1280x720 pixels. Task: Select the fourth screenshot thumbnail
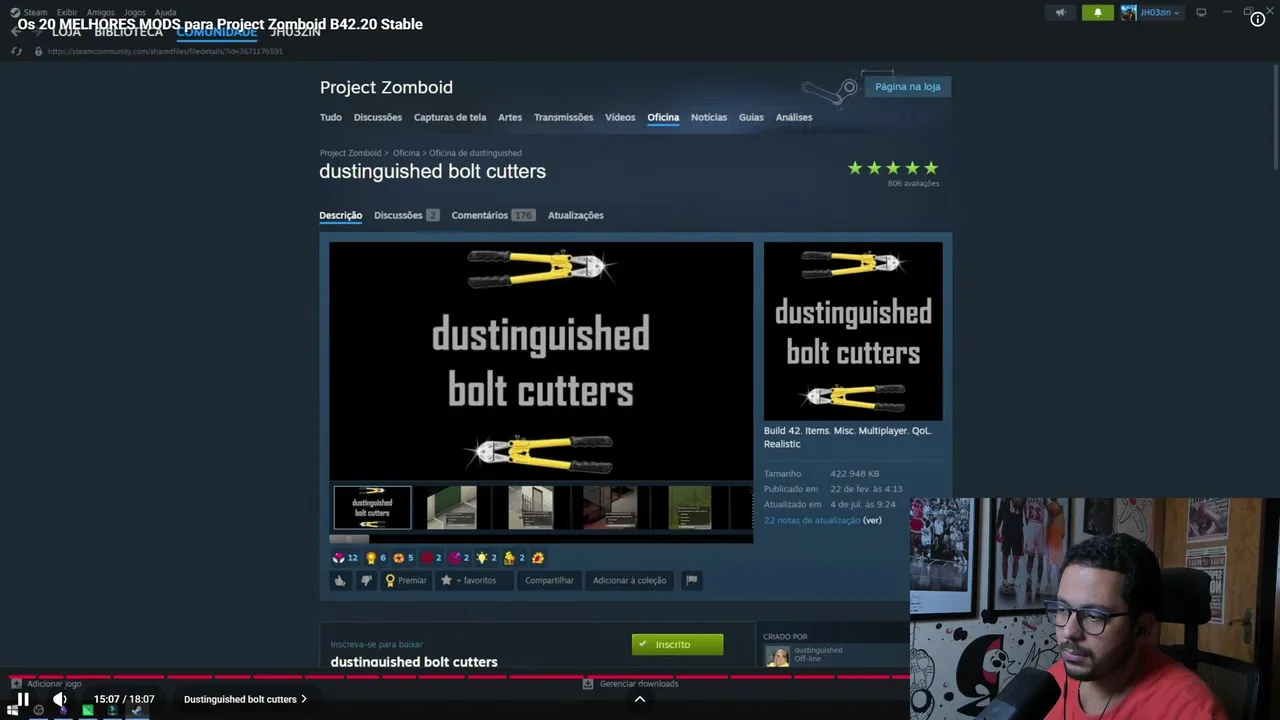pyautogui.click(x=610, y=508)
